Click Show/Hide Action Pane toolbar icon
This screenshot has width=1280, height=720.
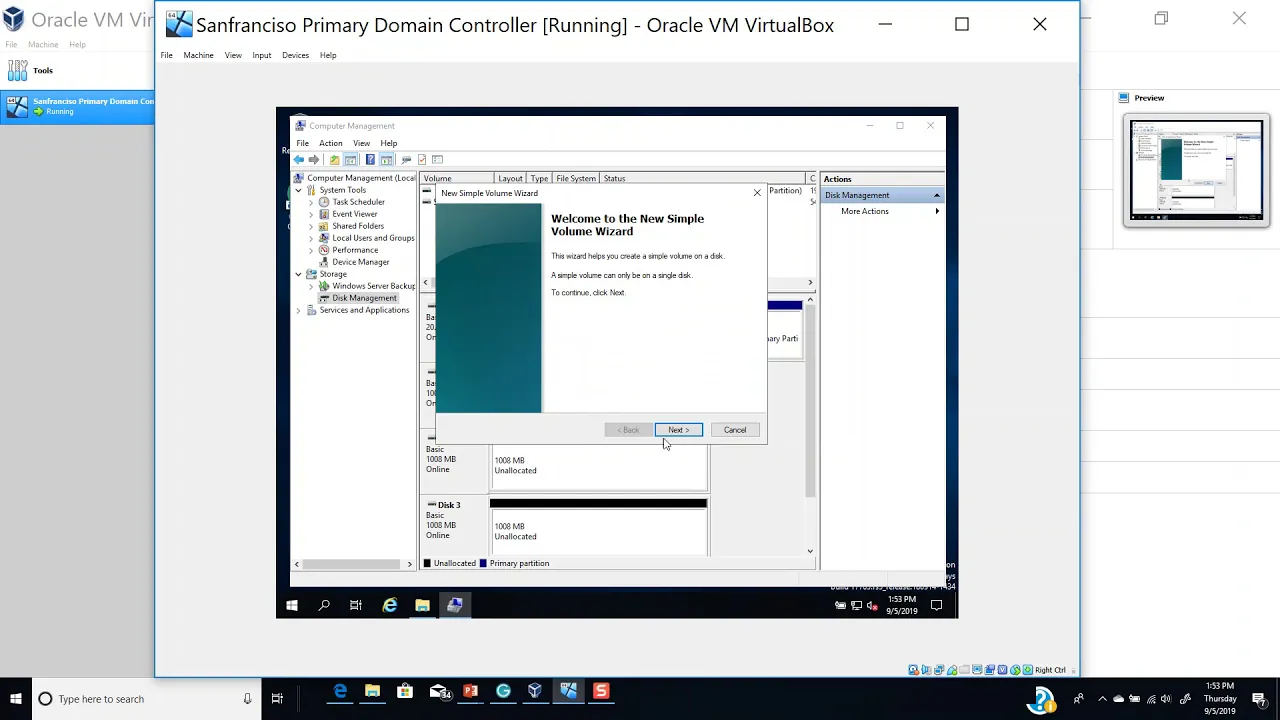(386, 160)
